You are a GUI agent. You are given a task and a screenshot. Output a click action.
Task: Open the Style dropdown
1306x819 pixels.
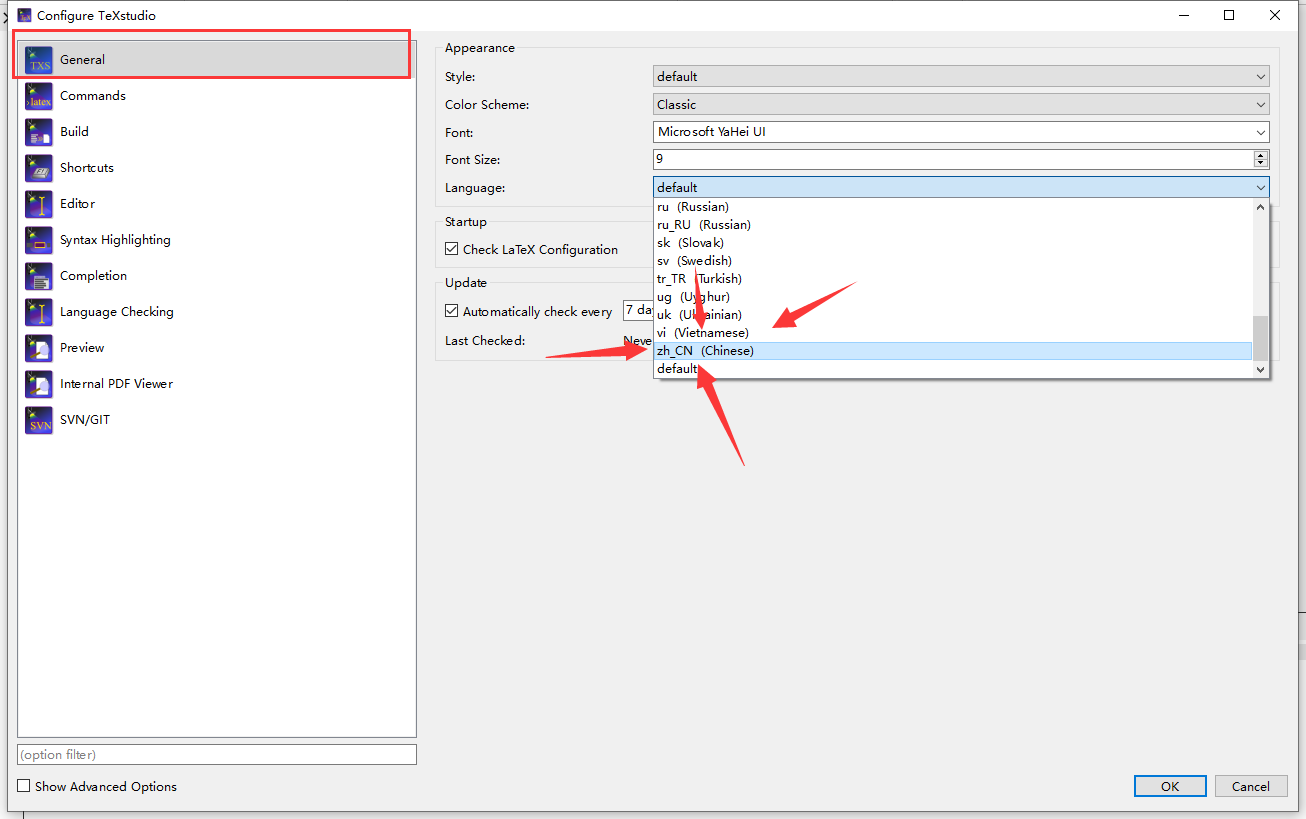tap(961, 76)
